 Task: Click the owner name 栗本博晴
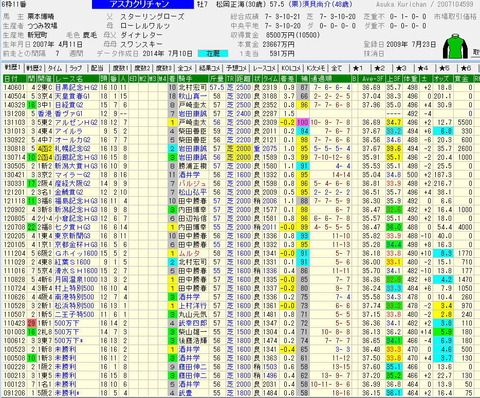coord(41,16)
